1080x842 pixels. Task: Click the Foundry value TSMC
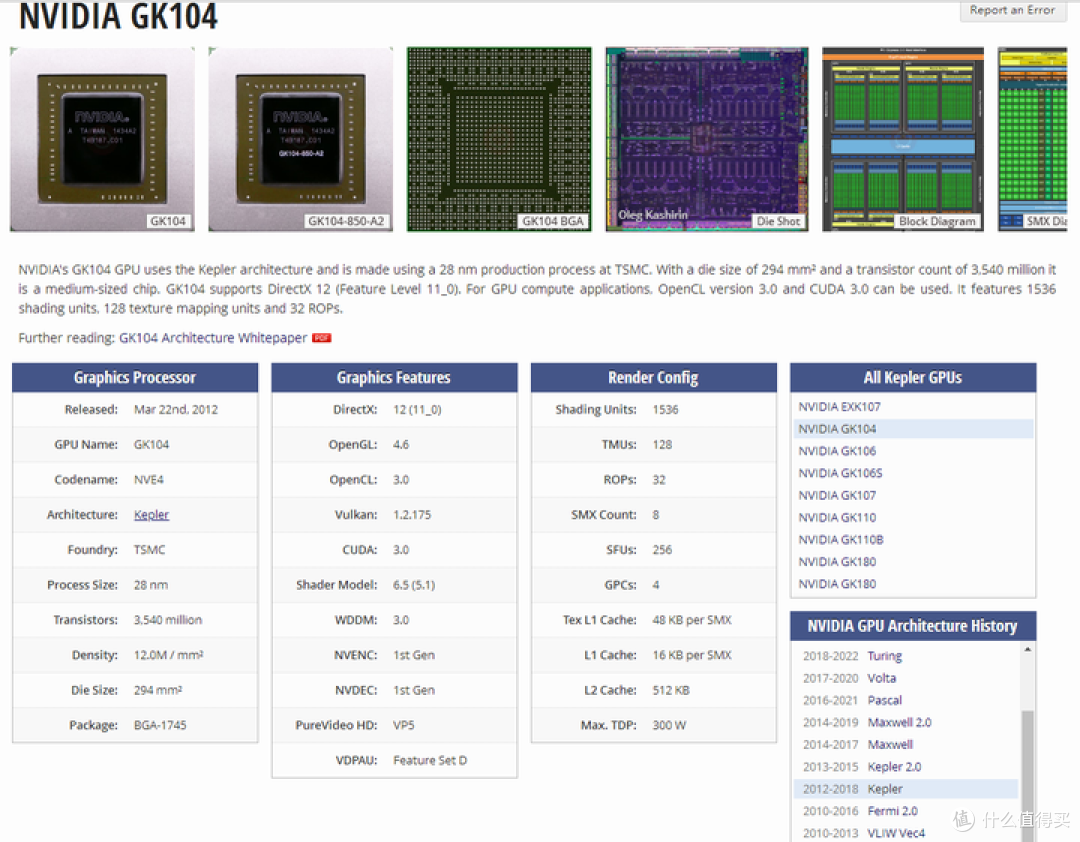pos(149,550)
